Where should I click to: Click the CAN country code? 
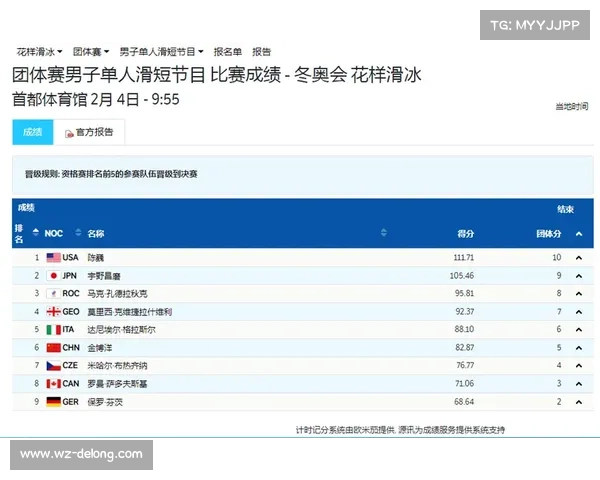(x=71, y=384)
